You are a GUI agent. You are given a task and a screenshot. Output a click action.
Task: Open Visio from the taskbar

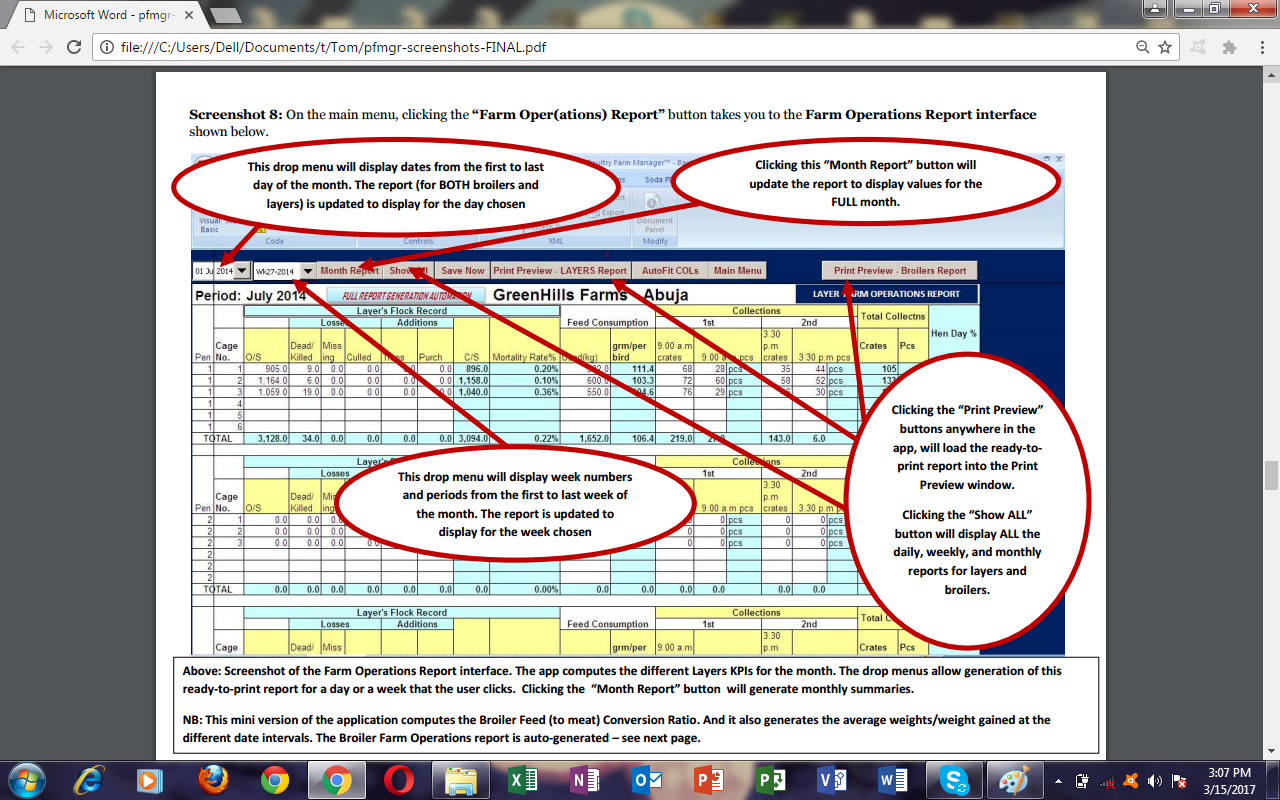click(x=833, y=780)
